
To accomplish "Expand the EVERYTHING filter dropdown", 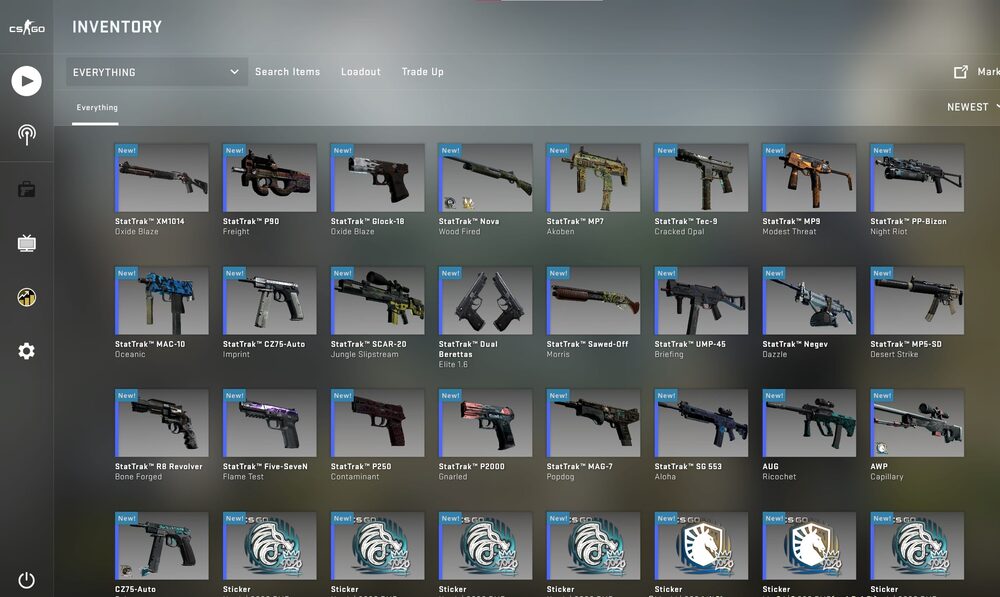I will click(156, 72).
